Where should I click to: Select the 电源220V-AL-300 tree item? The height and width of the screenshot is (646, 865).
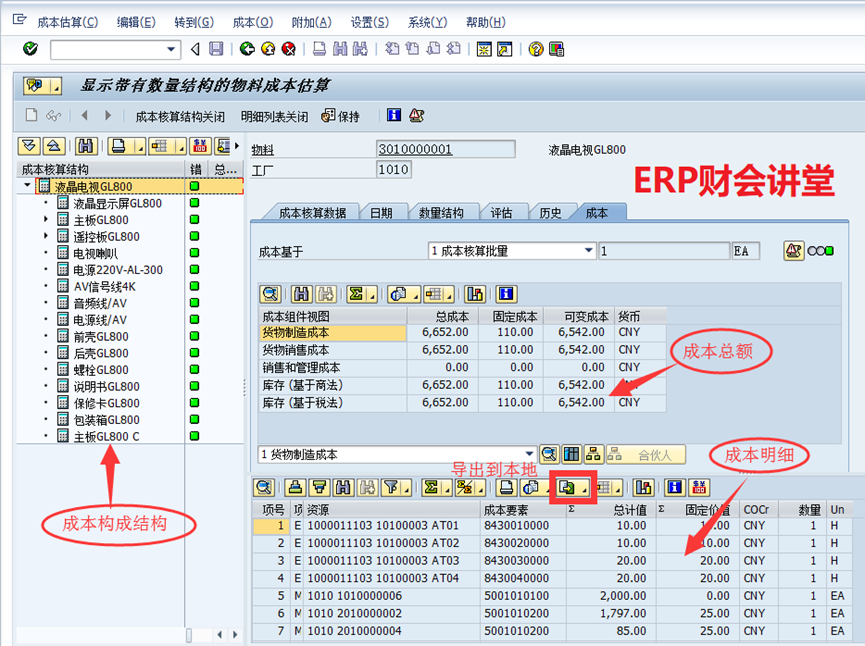pyautogui.click(x=118, y=270)
